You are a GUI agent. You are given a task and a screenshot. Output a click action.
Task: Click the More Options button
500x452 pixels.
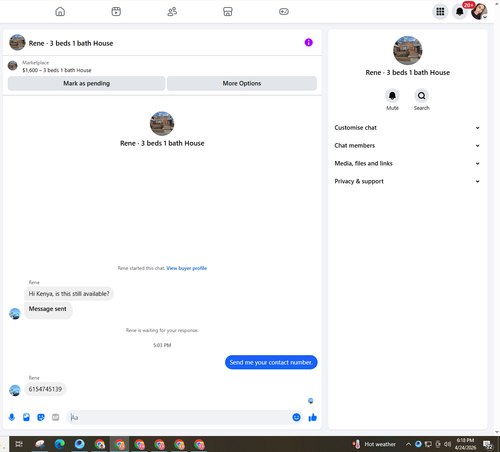point(242,83)
